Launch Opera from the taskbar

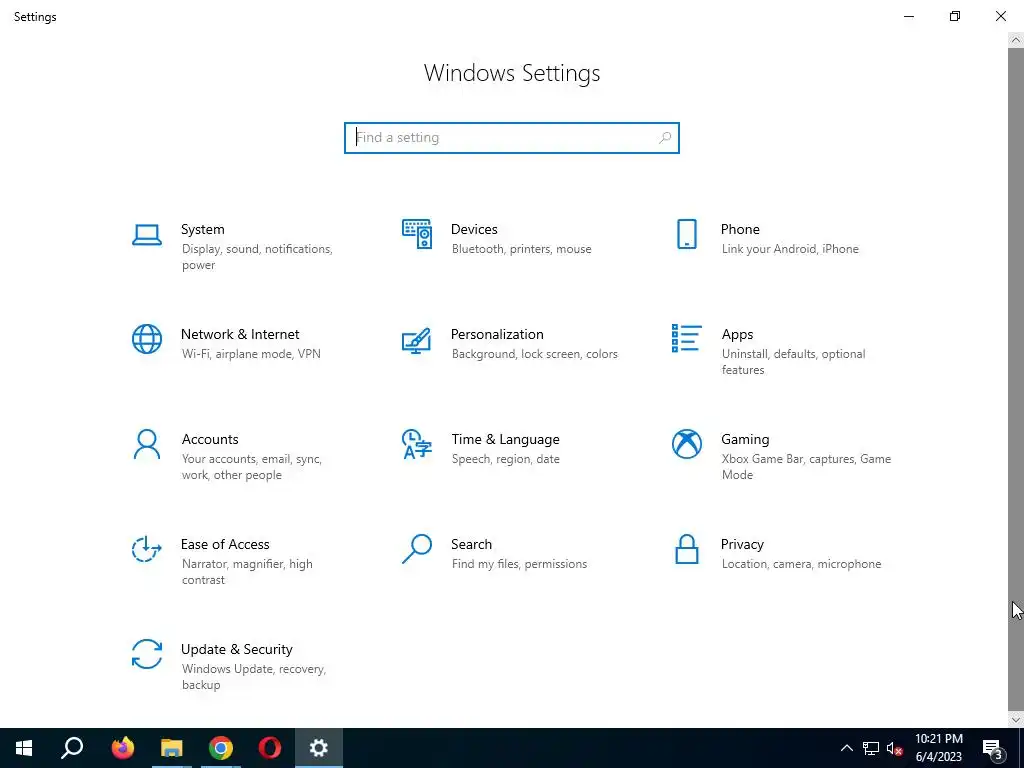click(x=270, y=748)
